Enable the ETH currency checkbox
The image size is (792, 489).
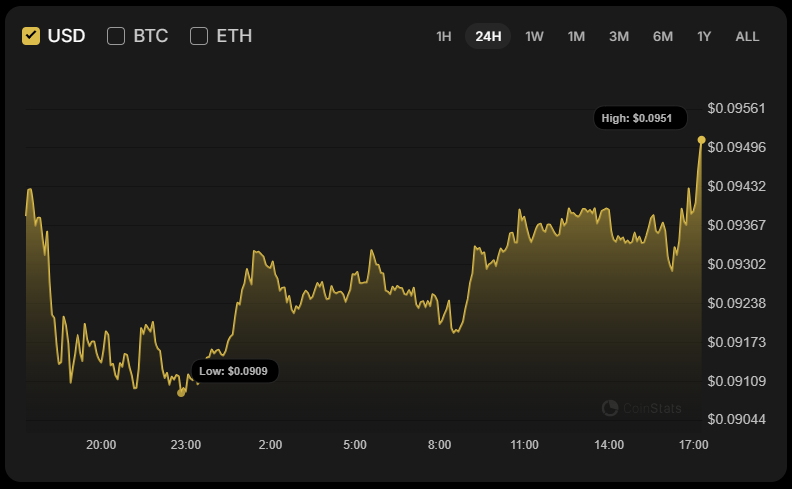pos(199,36)
